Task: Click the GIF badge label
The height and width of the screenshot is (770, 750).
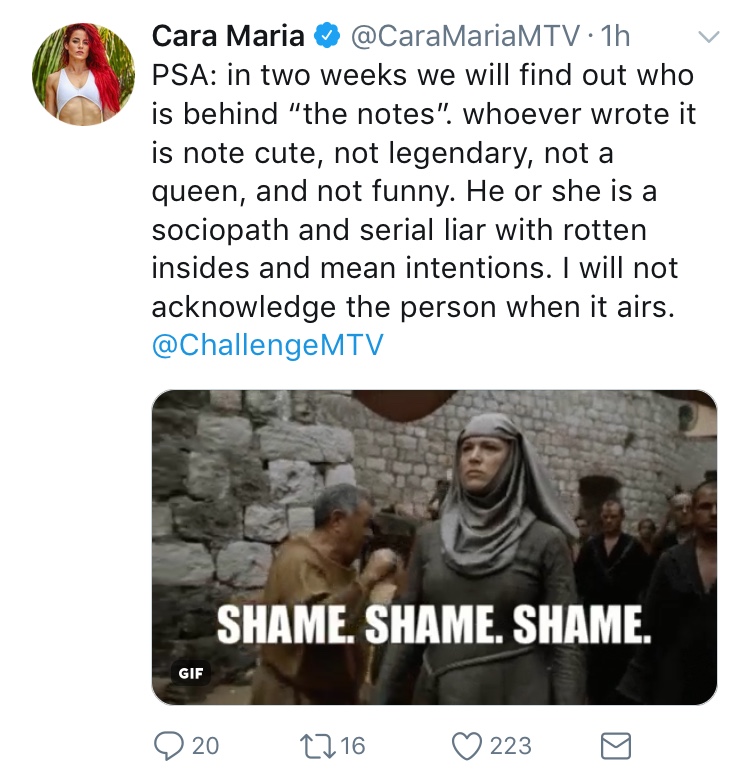Action: tap(191, 673)
